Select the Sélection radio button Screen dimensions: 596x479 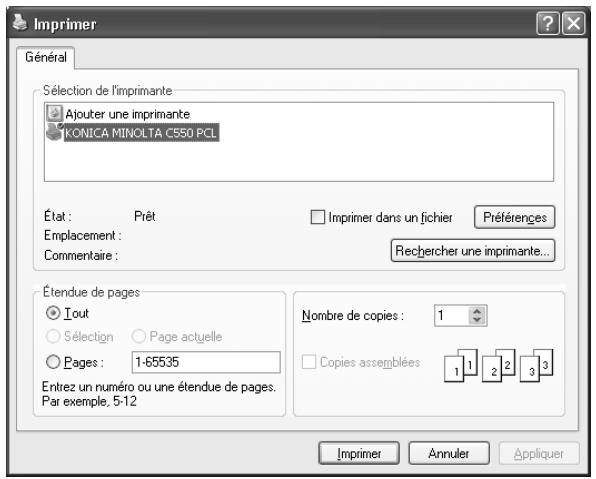pyautogui.click(x=53, y=336)
